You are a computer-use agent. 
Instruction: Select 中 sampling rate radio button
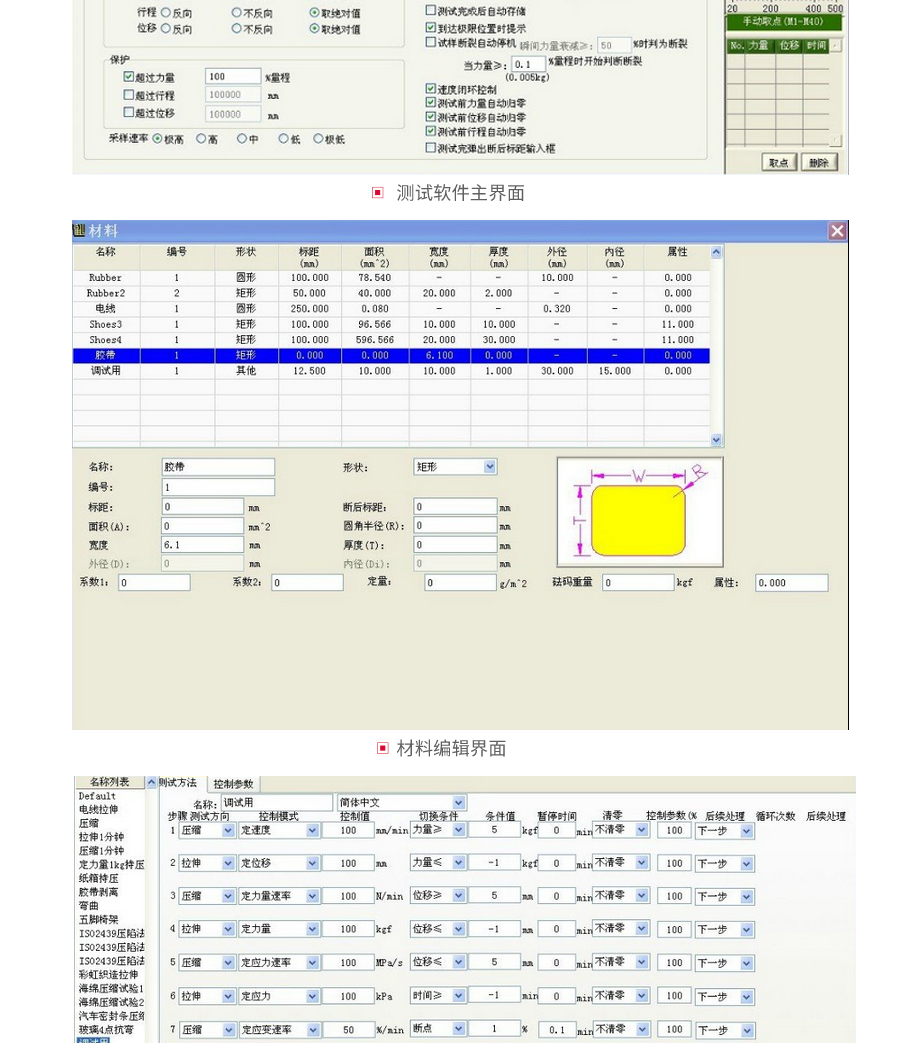tap(242, 139)
